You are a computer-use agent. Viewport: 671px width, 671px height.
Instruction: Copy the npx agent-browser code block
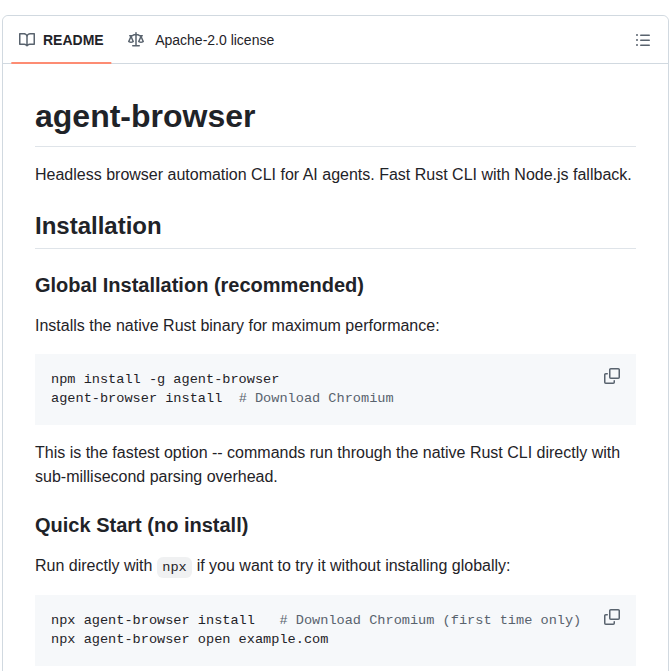click(x=612, y=617)
